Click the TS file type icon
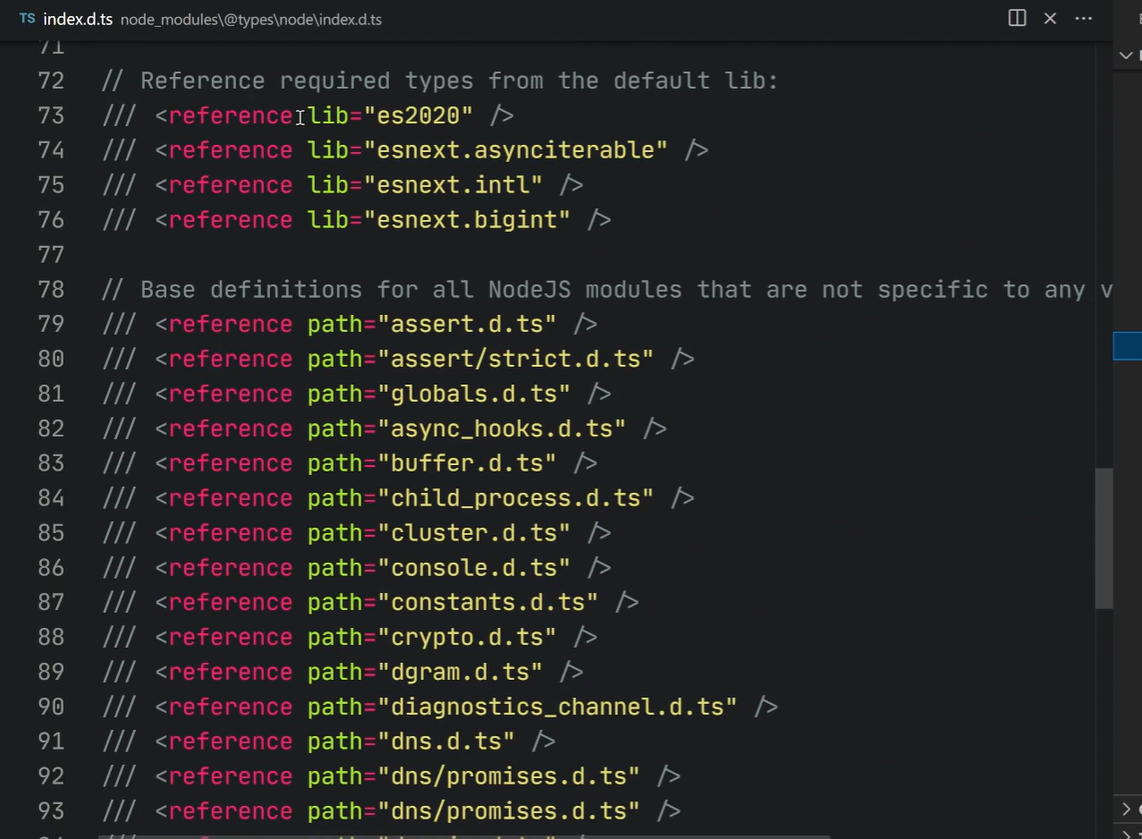The width and height of the screenshot is (1142, 839). pyautogui.click(x=28, y=18)
